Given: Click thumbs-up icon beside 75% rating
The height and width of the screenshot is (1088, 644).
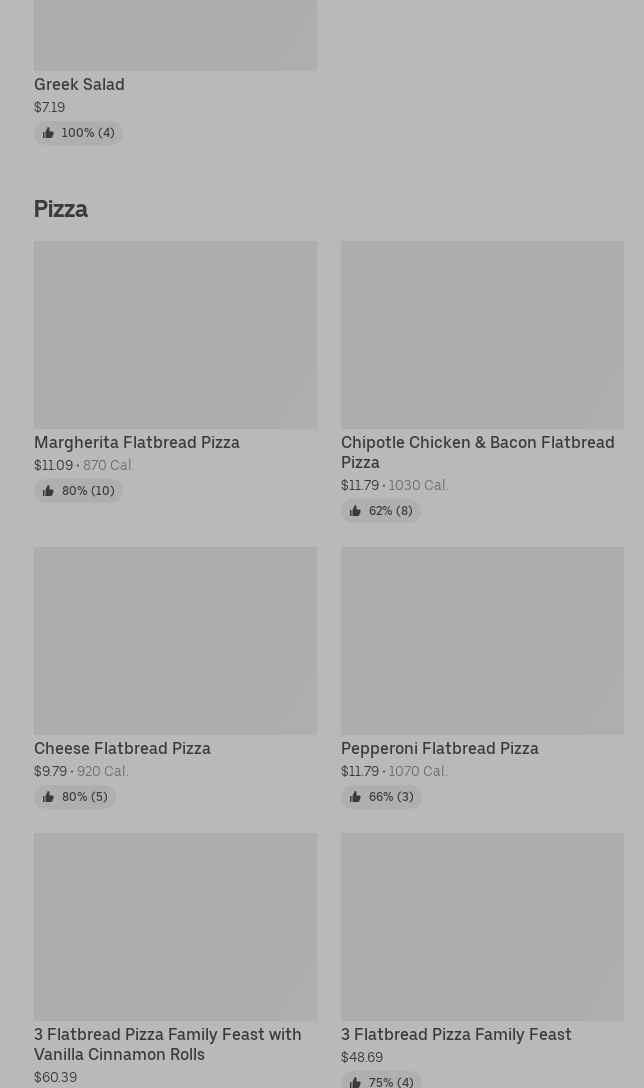Looking at the screenshot, I should tap(355, 1082).
